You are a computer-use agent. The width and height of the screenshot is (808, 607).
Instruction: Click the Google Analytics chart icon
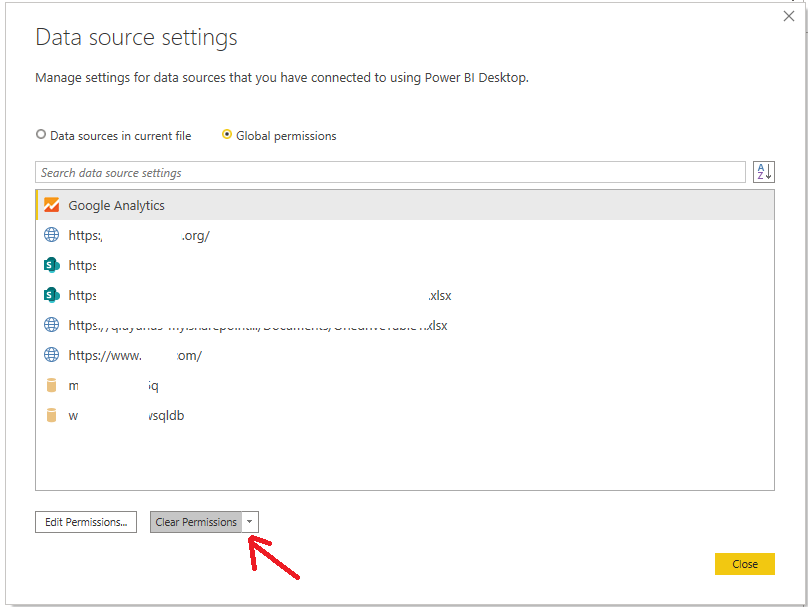[x=52, y=205]
